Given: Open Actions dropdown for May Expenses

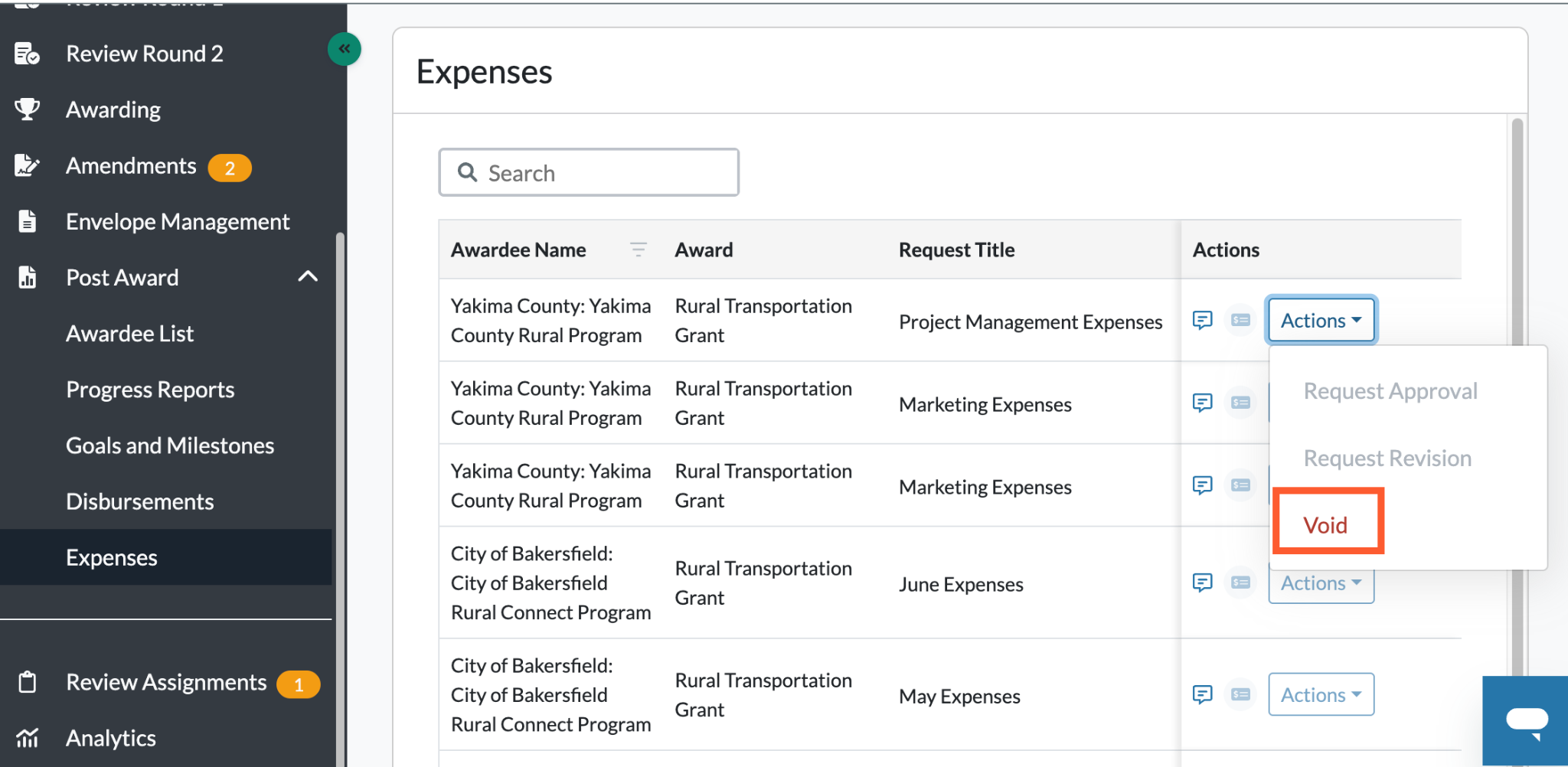Looking at the screenshot, I should tap(1321, 694).
